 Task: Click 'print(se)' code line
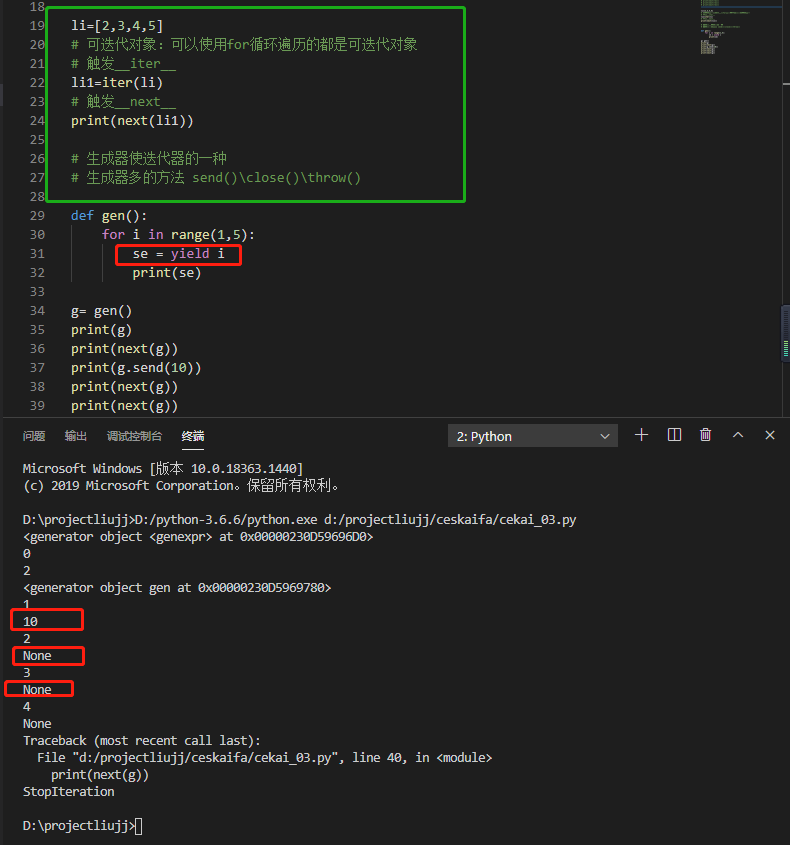click(x=167, y=273)
